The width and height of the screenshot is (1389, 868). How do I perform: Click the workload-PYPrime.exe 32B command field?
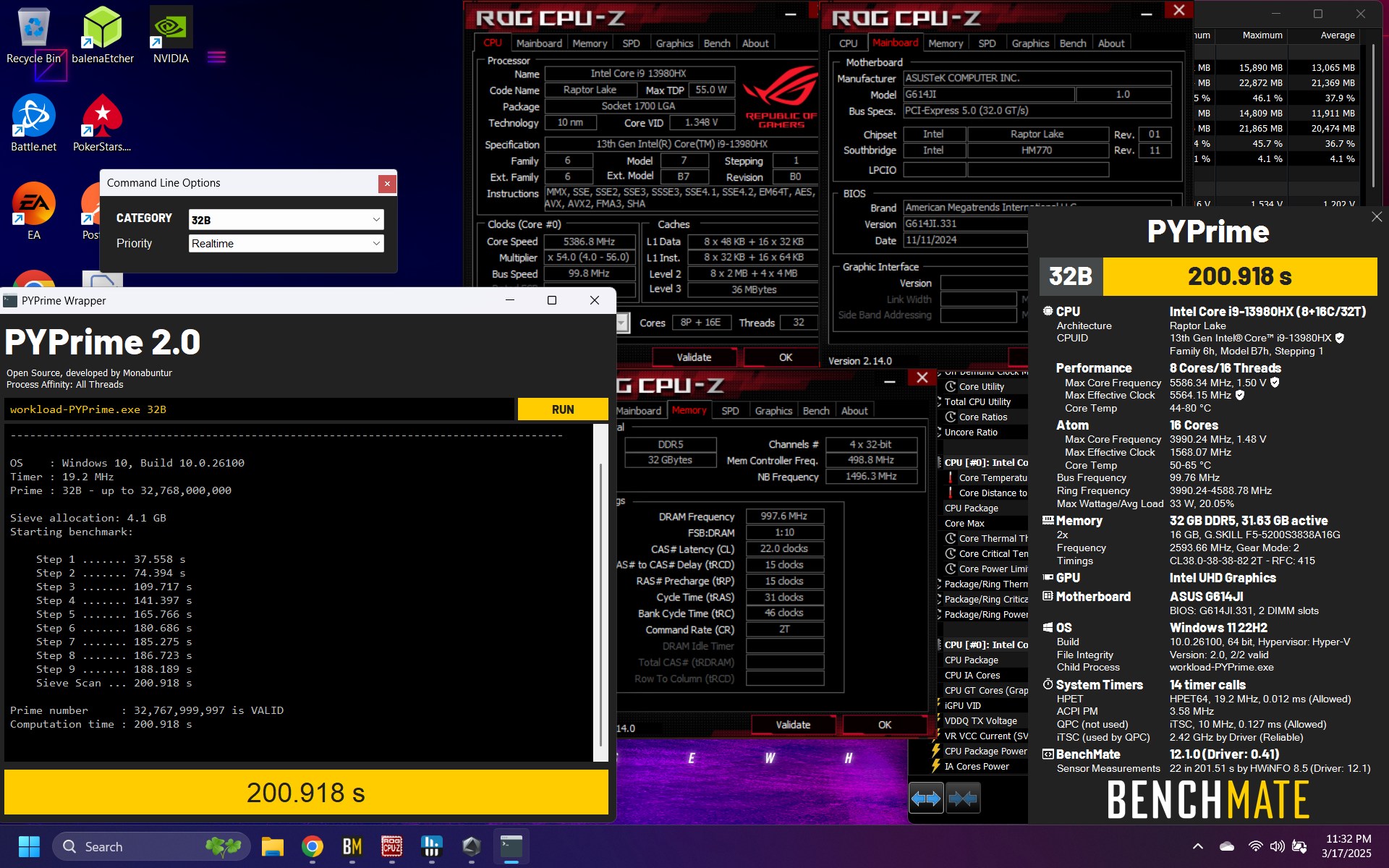point(259,409)
